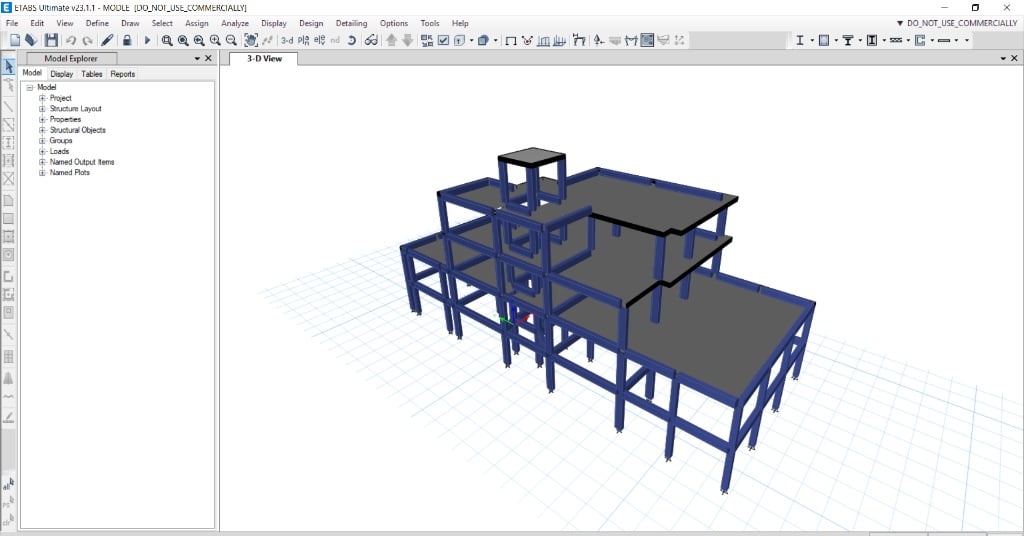Open the Design menu
This screenshot has height=536, width=1024.
click(311, 23)
